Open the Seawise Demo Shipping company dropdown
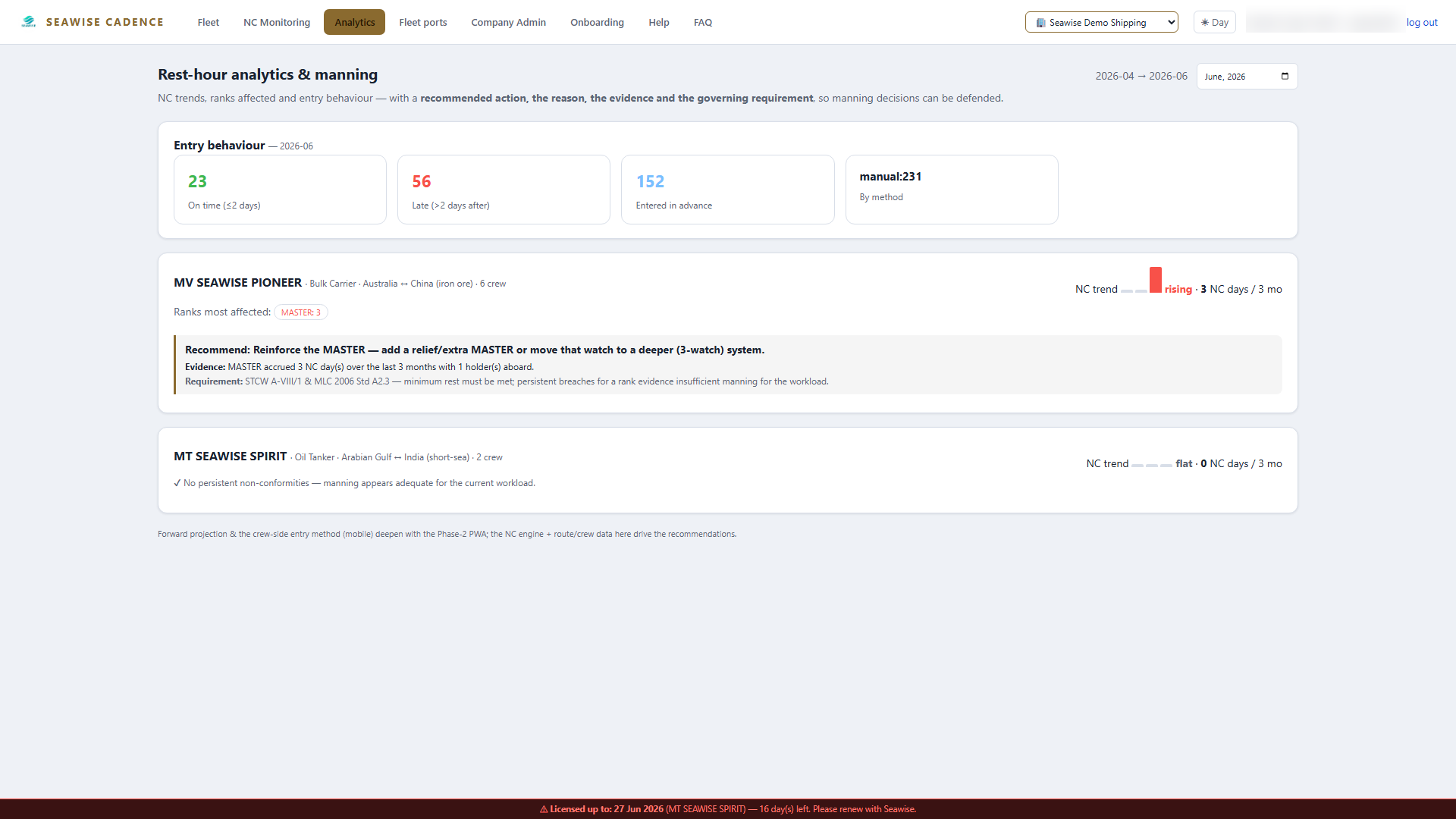1456x819 pixels. coord(1101,22)
